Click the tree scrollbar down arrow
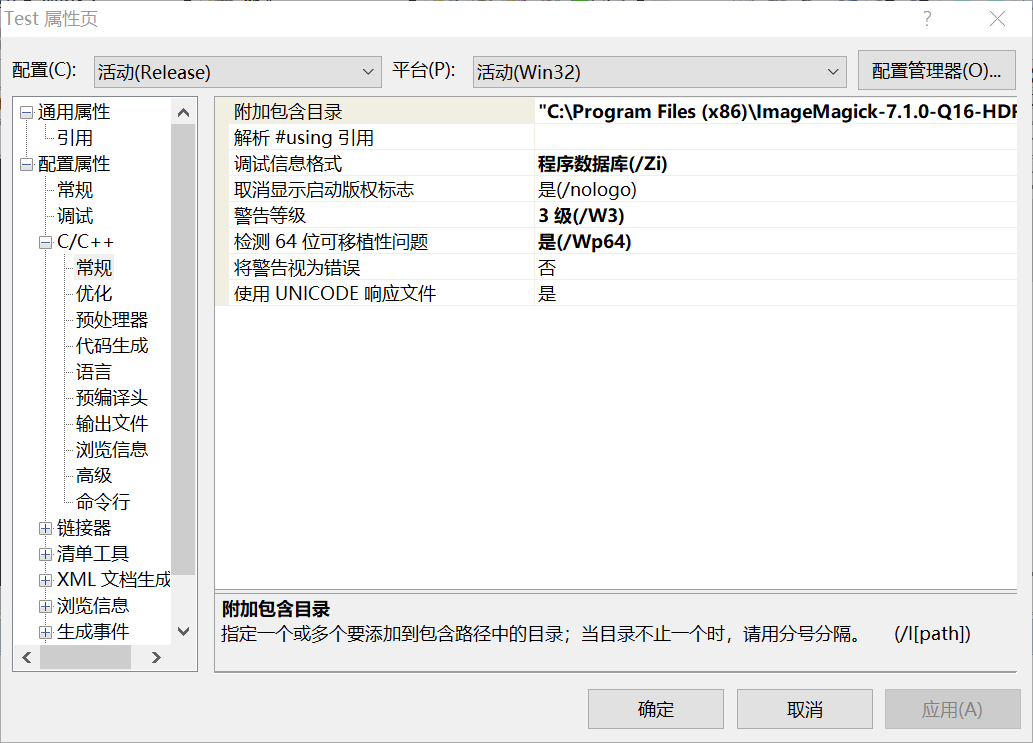Image resolution: width=1033 pixels, height=743 pixels. pyautogui.click(x=183, y=631)
